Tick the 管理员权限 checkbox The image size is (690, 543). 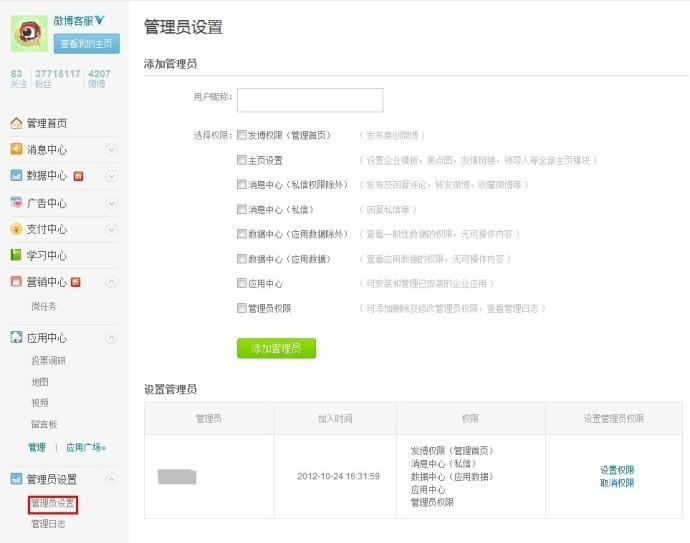242,309
